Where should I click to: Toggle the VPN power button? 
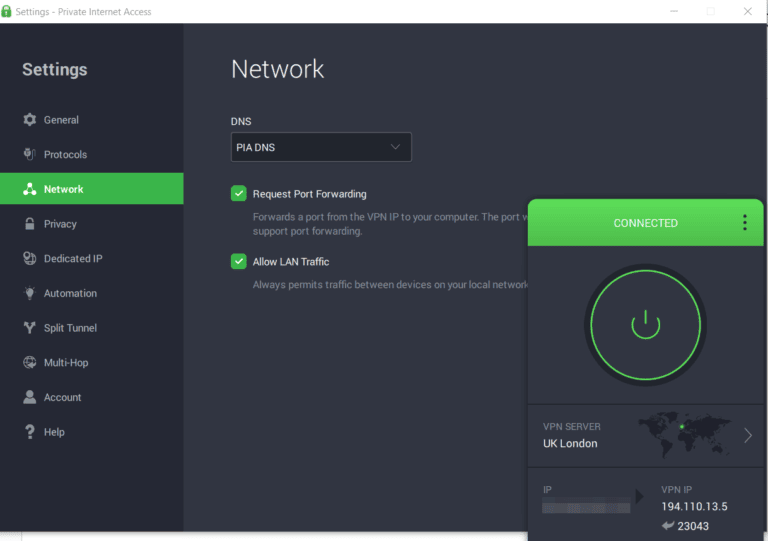[646, 325]
